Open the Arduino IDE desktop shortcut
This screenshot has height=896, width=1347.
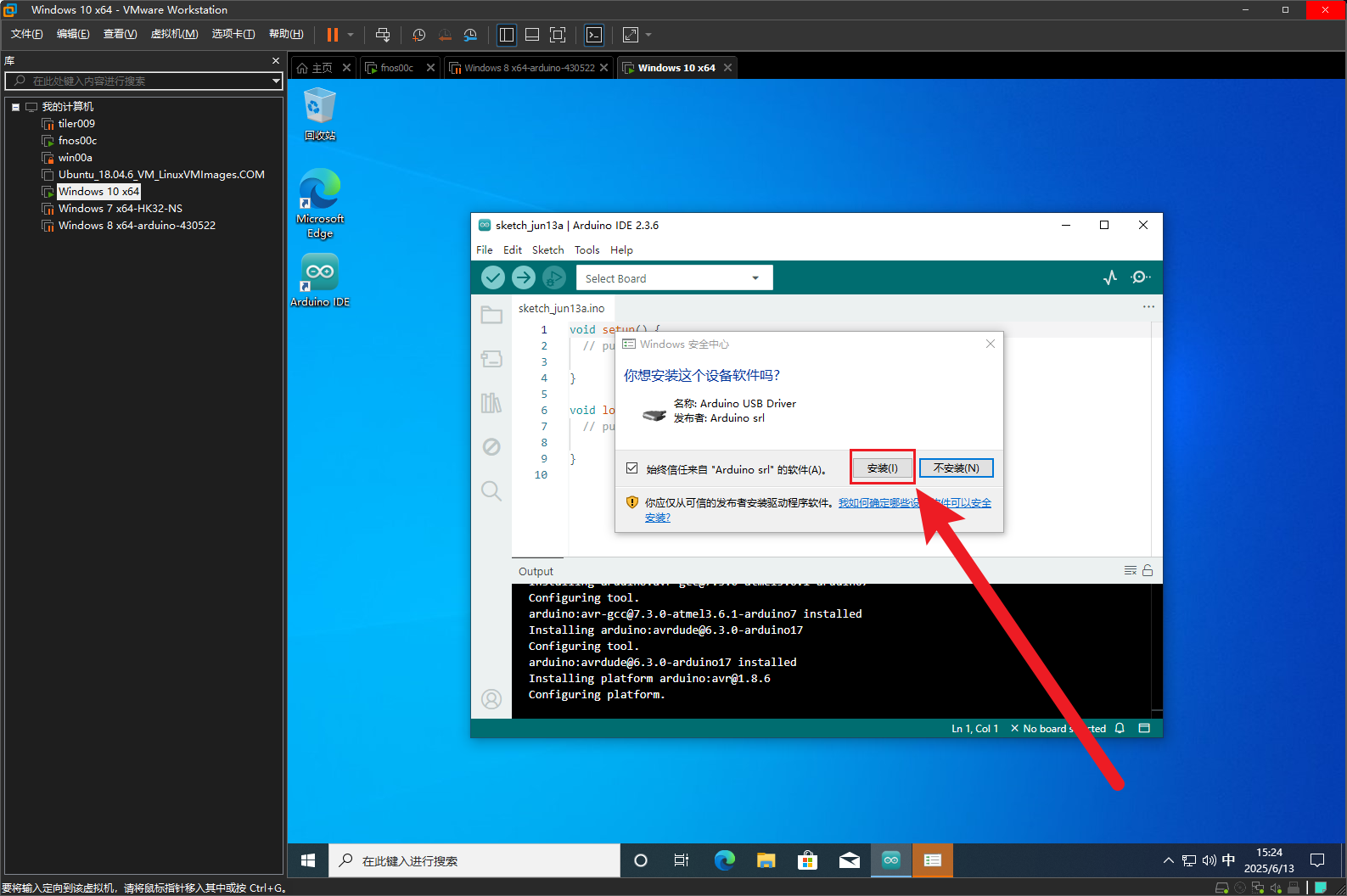tap(320, 280)
